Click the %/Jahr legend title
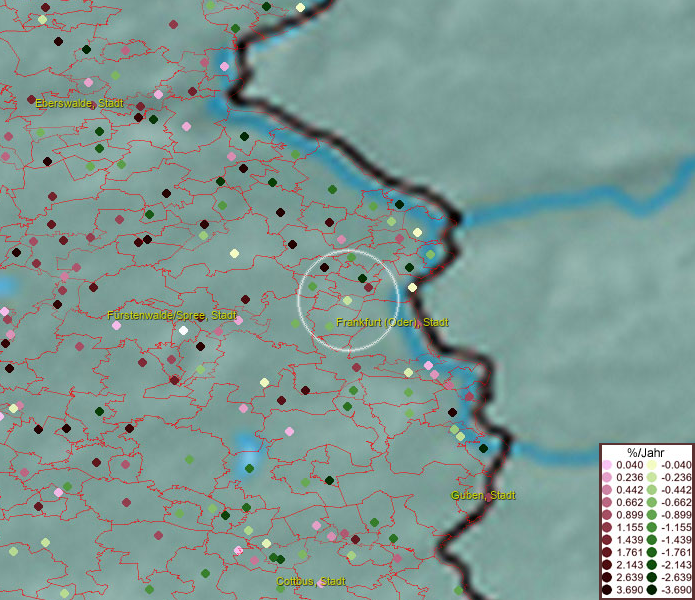Viewport: 695px width, 600px height. click(x=645, y=452)
